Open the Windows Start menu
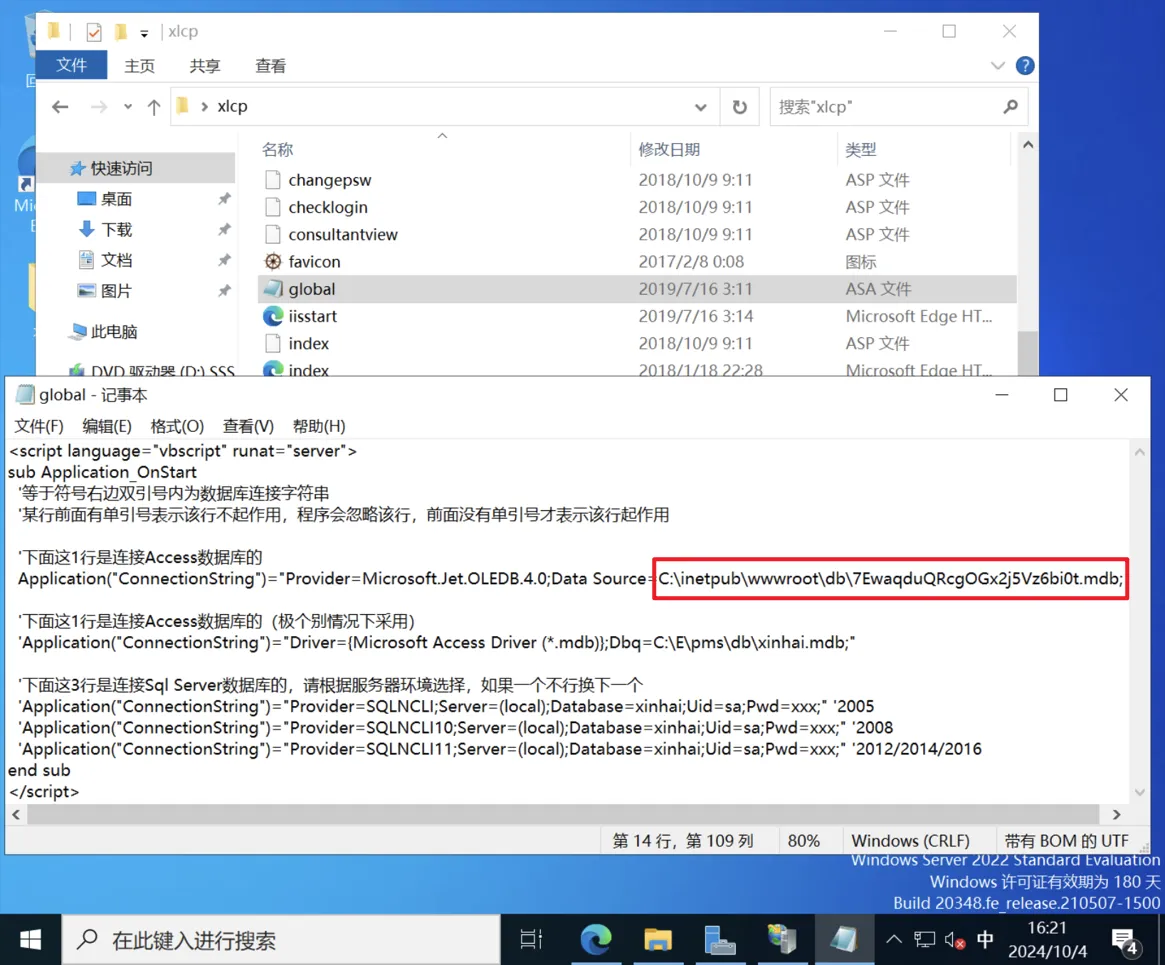The width and height of the screenshot is (1165, 965). coord(30,940)
